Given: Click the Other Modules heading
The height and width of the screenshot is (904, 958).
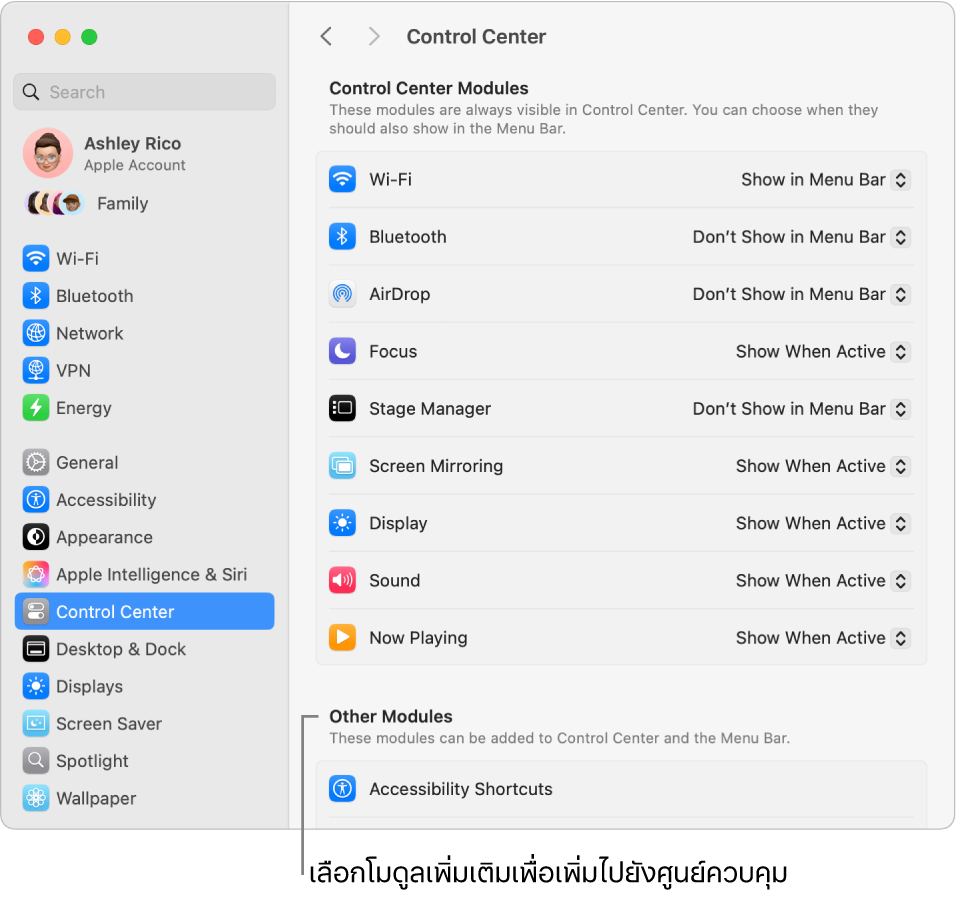Looking at the screenshot, I should pyautogui.click(x=391, y=716).
